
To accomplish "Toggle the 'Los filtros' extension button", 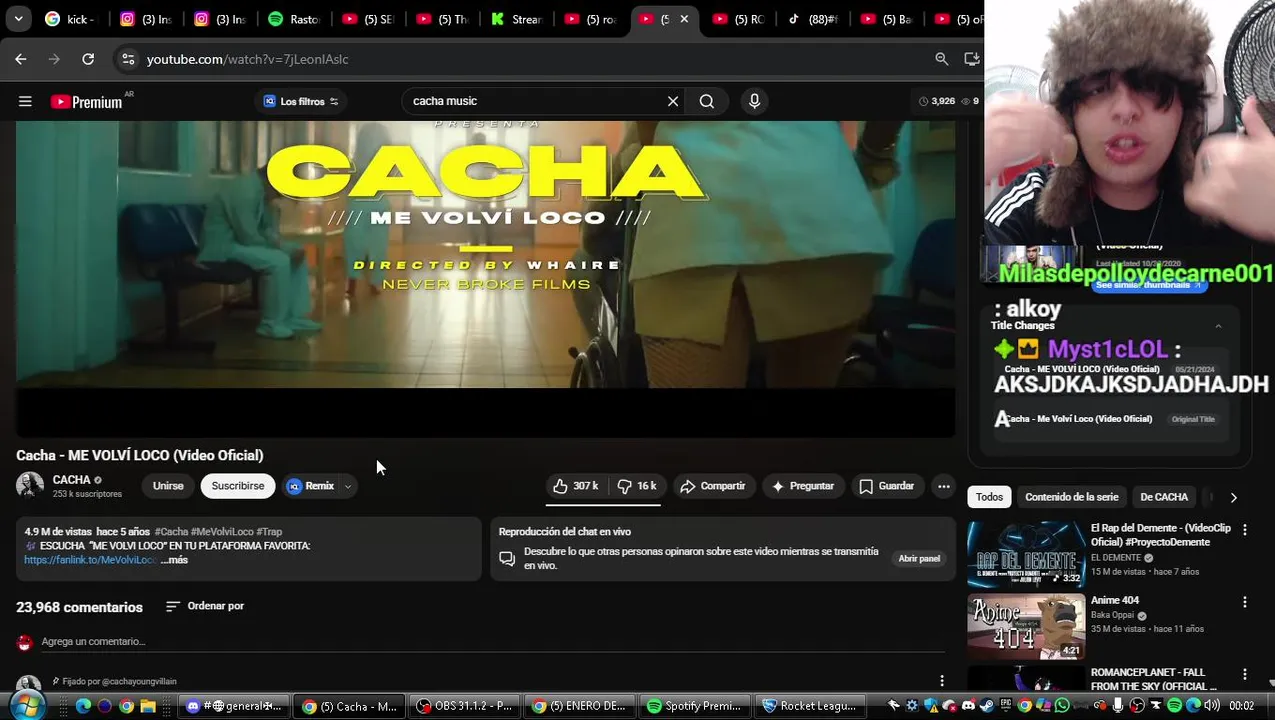I will [x=301, y=101].
